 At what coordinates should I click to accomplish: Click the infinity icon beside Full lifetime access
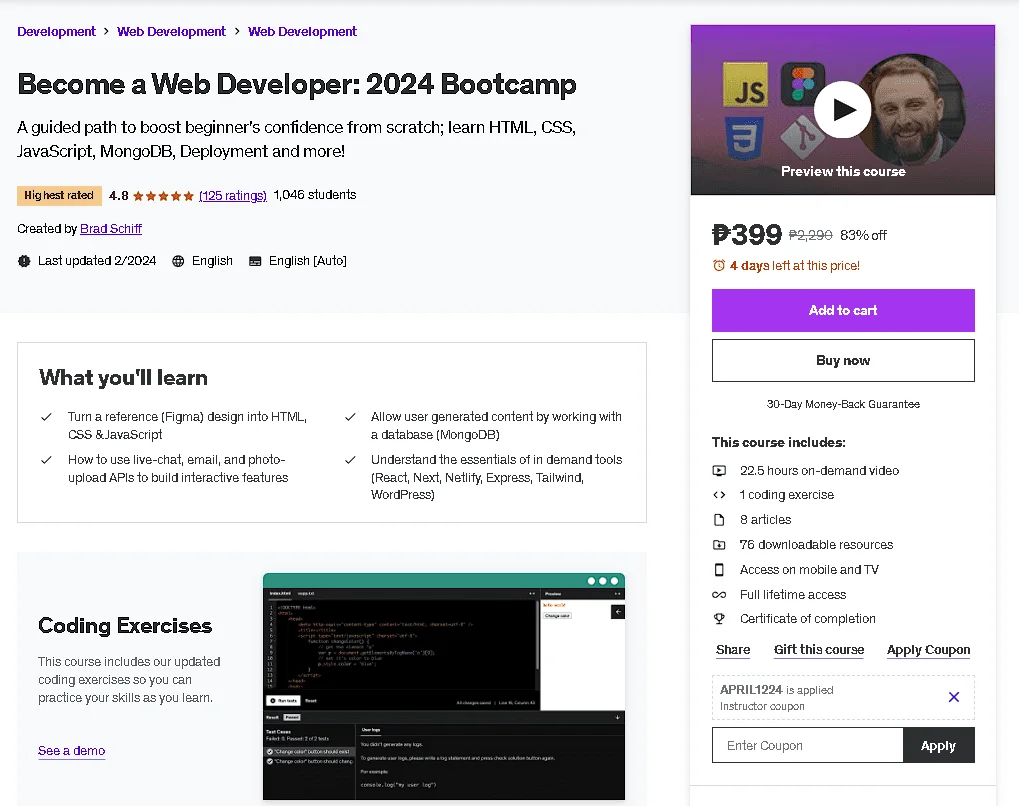(x=719, y=595)
